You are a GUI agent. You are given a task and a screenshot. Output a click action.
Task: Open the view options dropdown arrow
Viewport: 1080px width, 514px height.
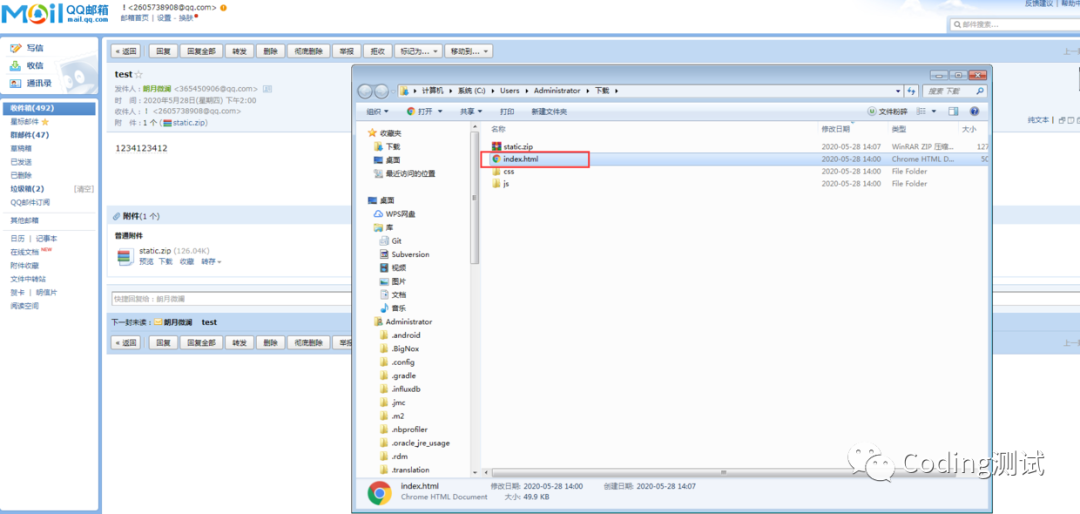pyautogui.click(x=933, y=112)
